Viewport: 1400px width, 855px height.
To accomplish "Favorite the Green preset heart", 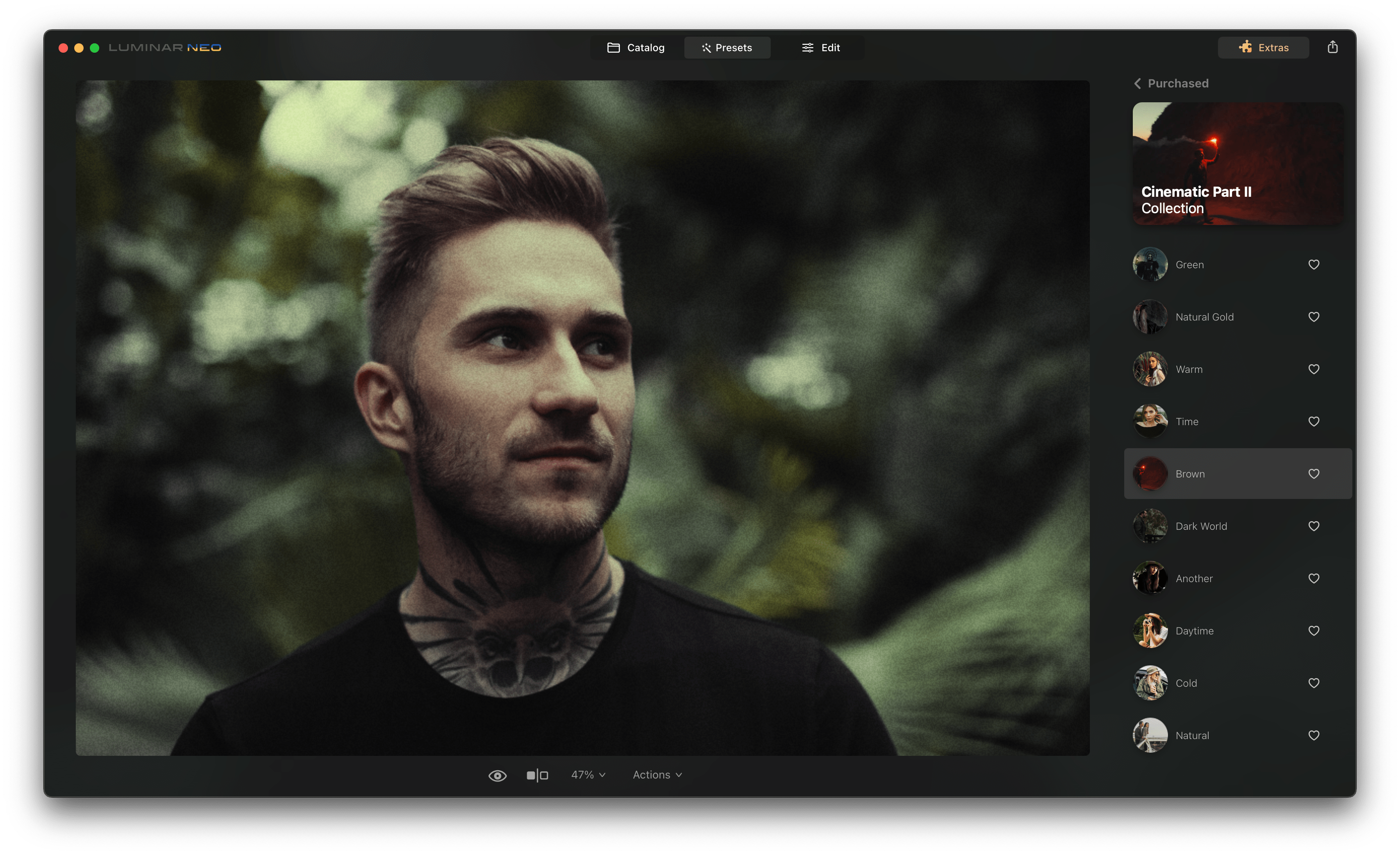I will [1314, 265].
